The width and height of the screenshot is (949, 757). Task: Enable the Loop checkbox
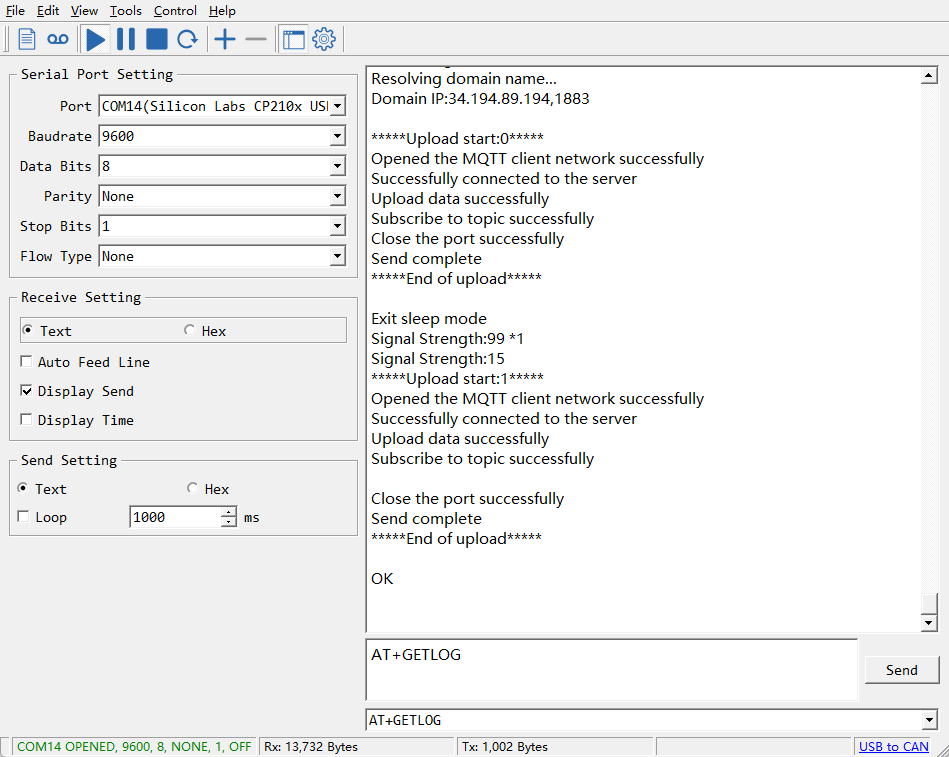point(24,517)
